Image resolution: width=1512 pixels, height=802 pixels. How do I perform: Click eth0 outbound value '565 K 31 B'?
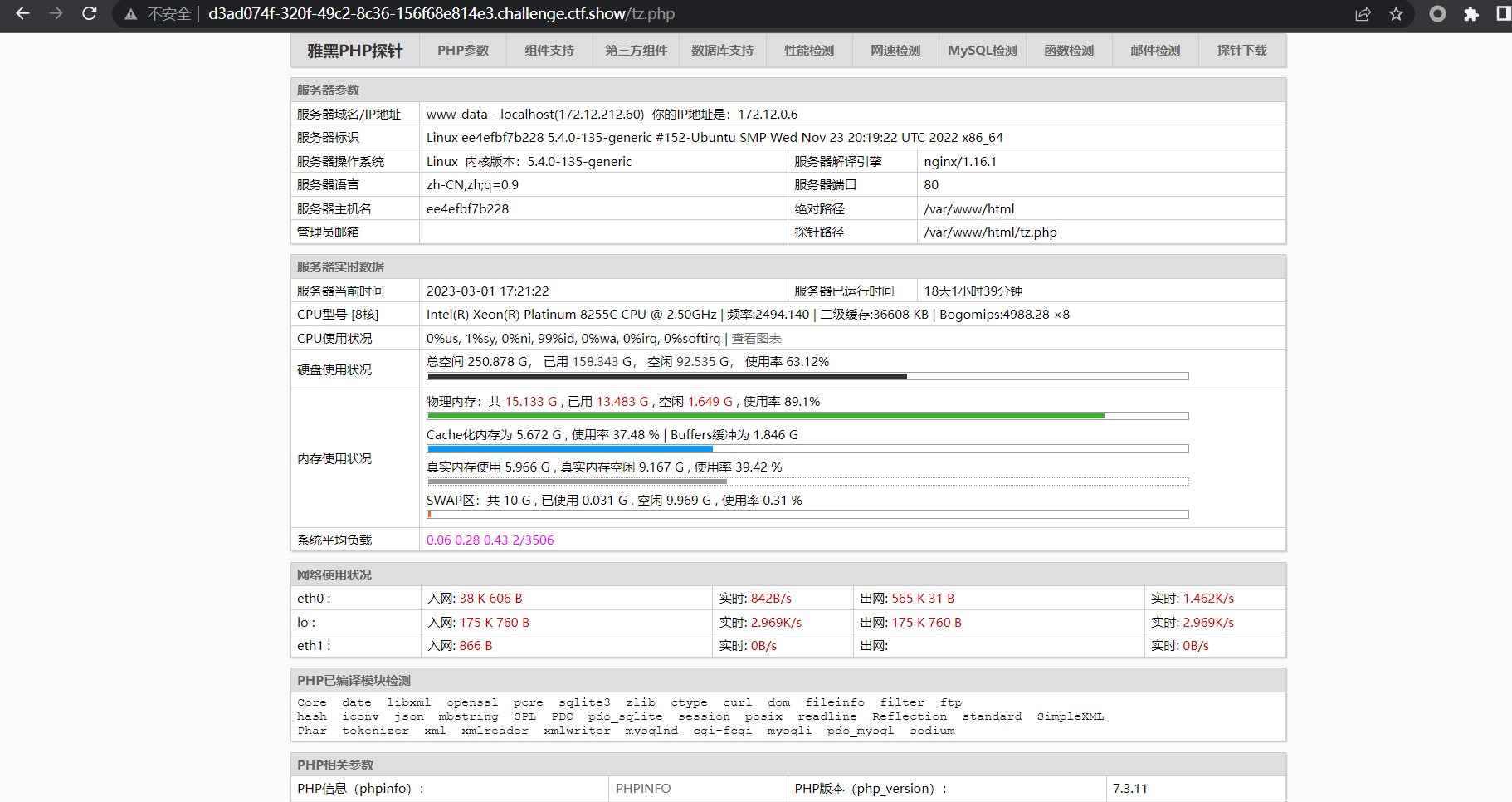click(x=923, y=599)
